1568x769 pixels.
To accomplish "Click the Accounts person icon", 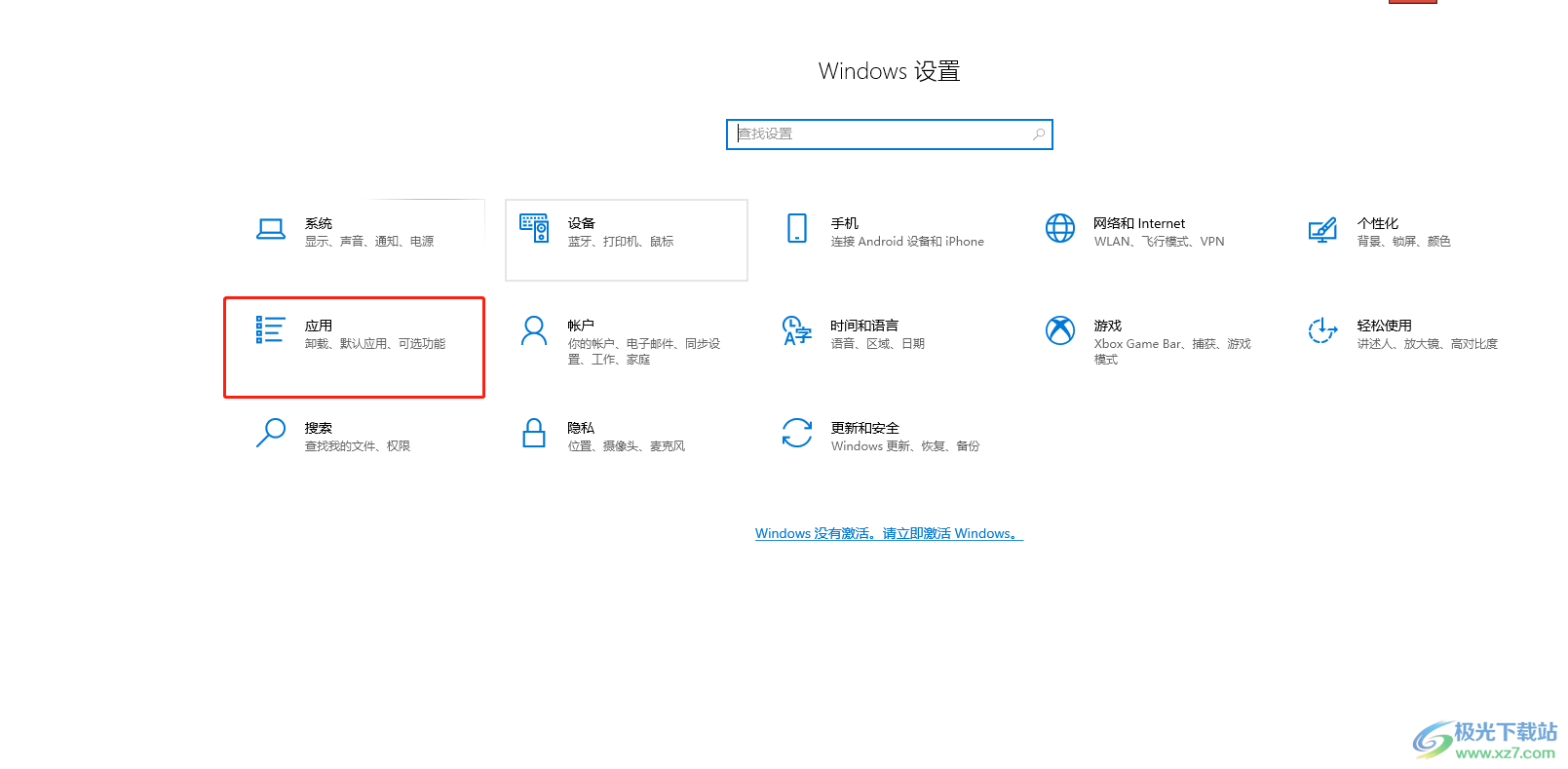I will [x=534, y=330].
